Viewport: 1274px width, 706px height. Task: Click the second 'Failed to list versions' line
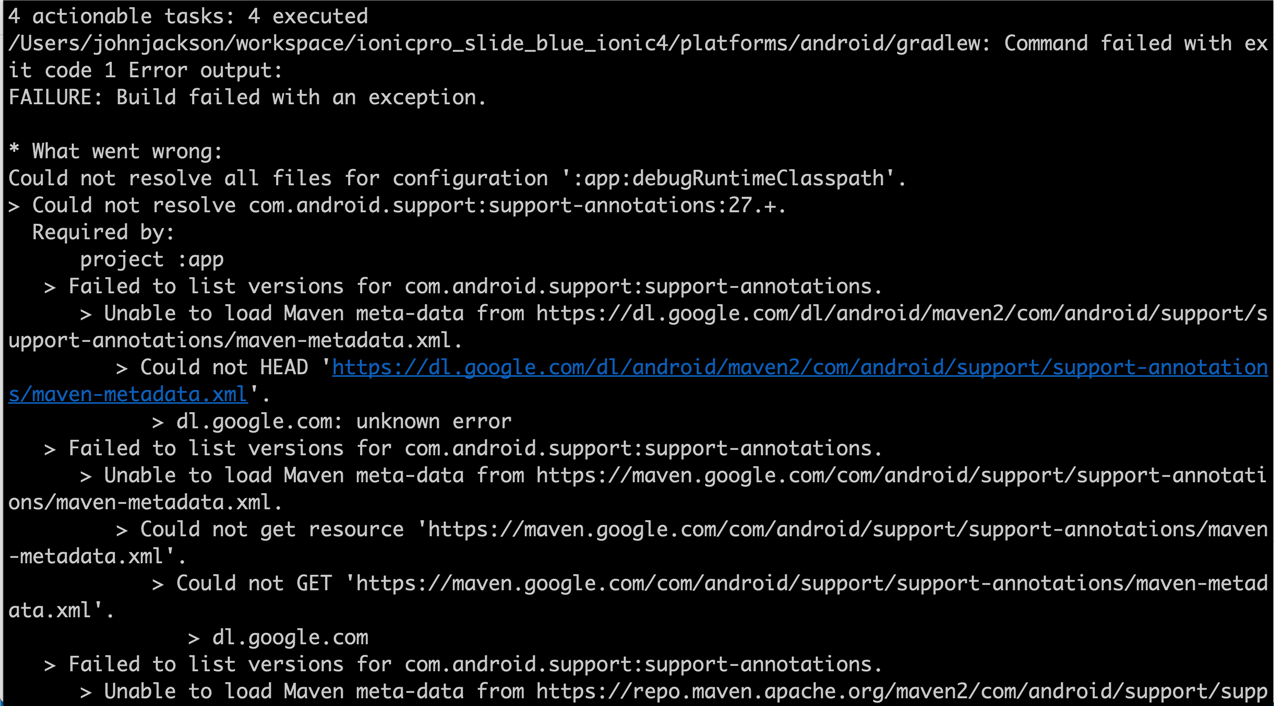464,448
